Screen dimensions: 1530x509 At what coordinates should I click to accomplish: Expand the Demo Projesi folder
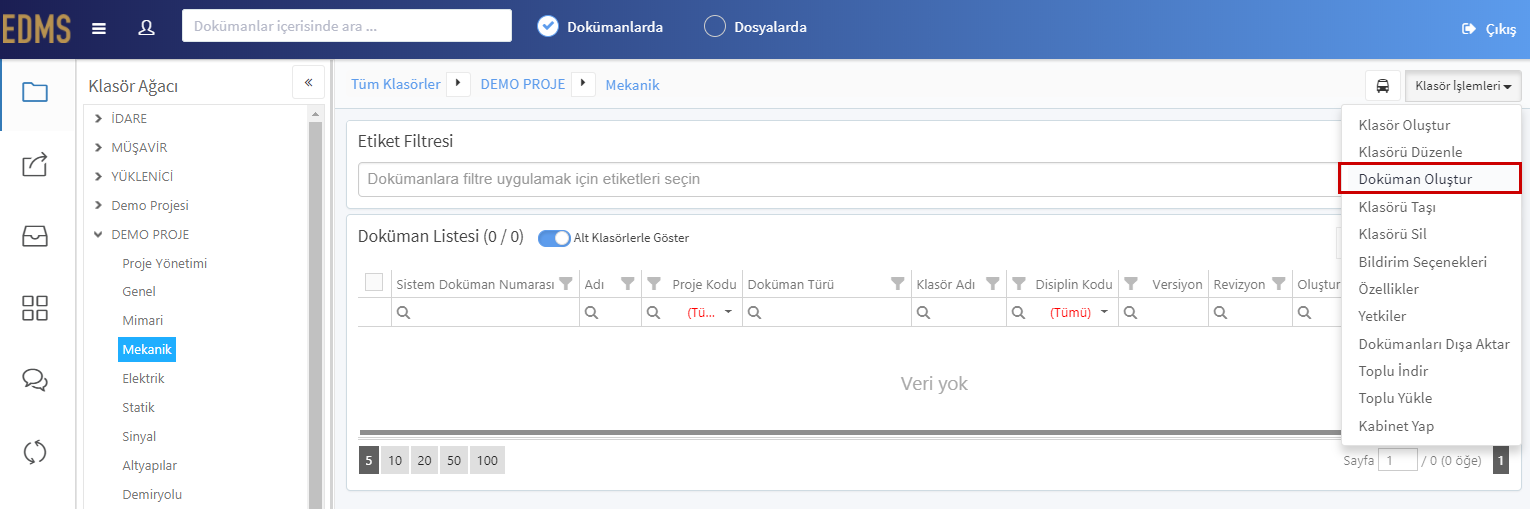point(98,206)
